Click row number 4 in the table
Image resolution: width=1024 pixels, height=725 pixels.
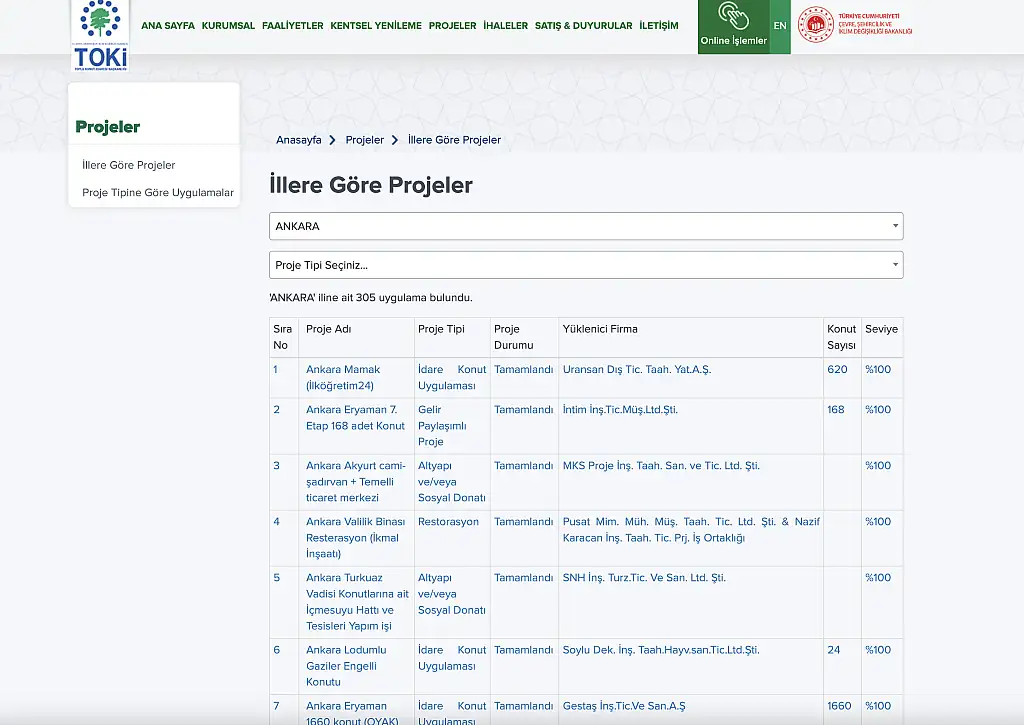point(276,522)
